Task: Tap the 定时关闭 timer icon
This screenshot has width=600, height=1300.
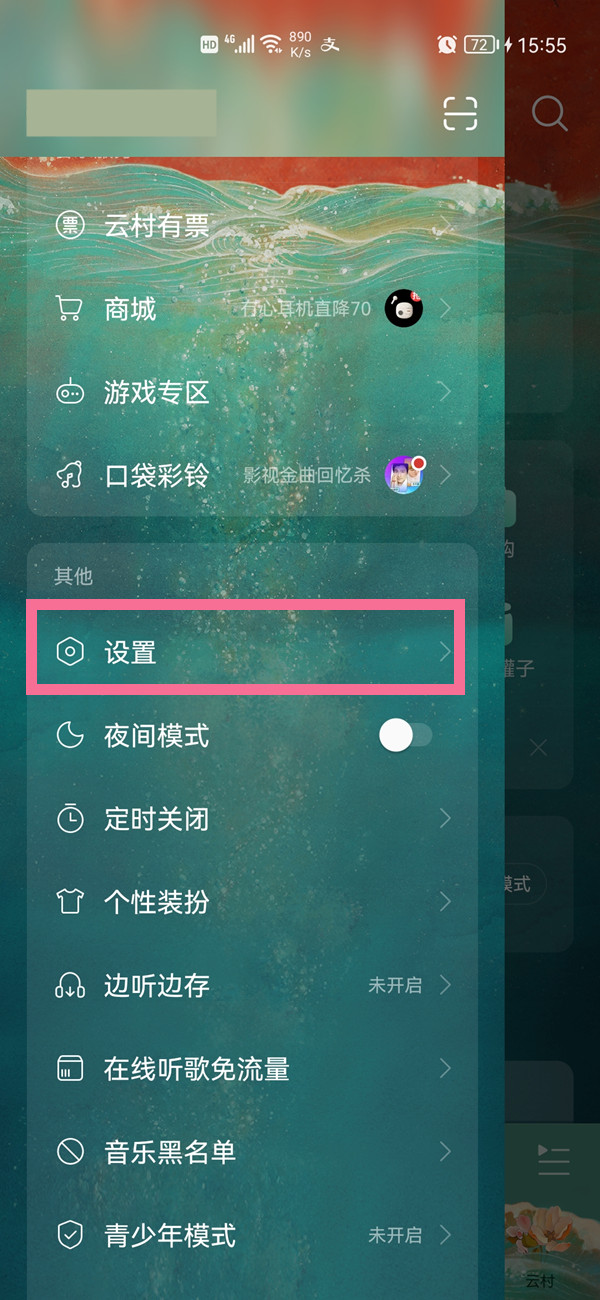Action: pos(70,819)
